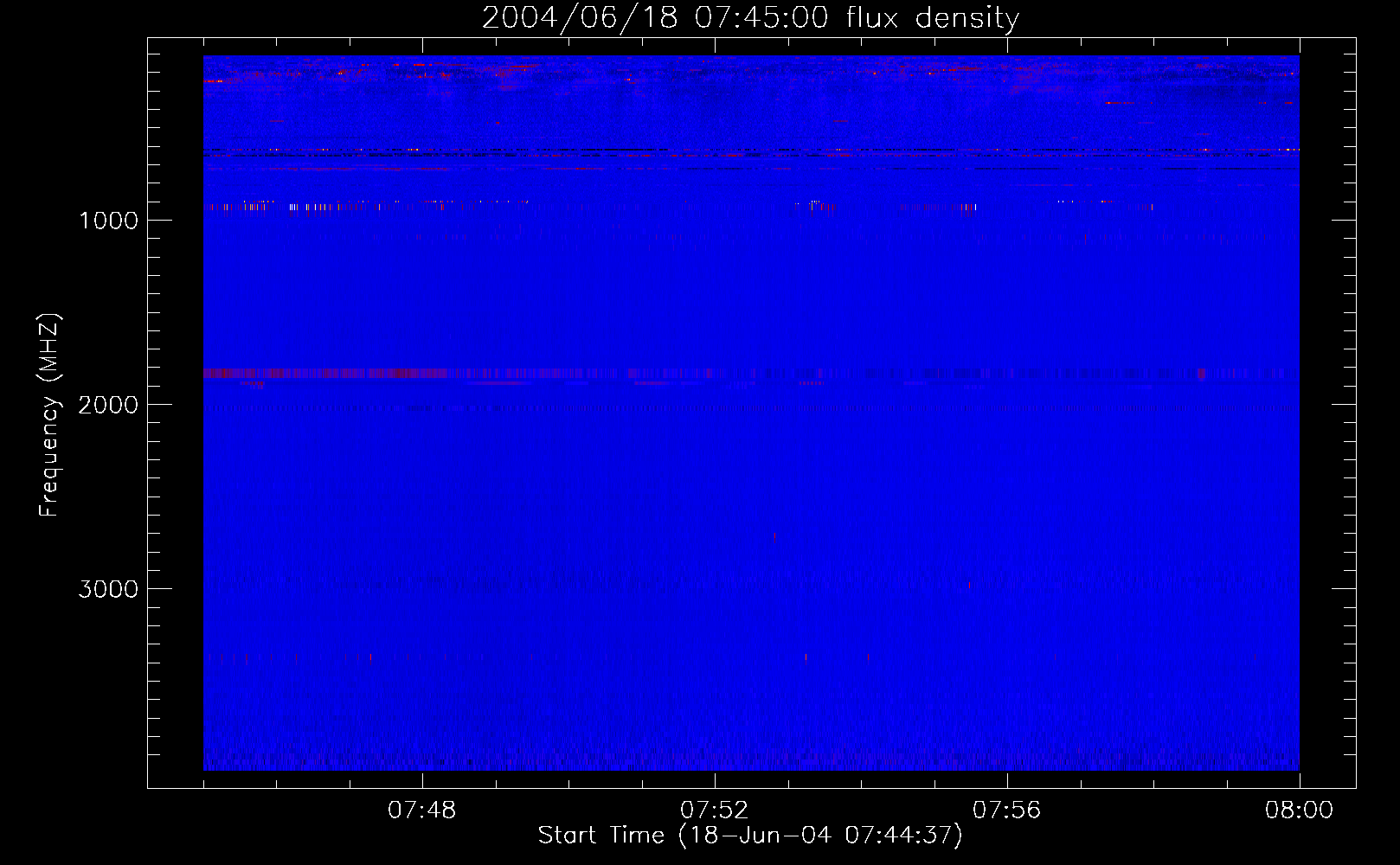Click the plot title '2004/06/18 07:45:00 flux density'
1400x865 pixels.
[x=750, y=17]
